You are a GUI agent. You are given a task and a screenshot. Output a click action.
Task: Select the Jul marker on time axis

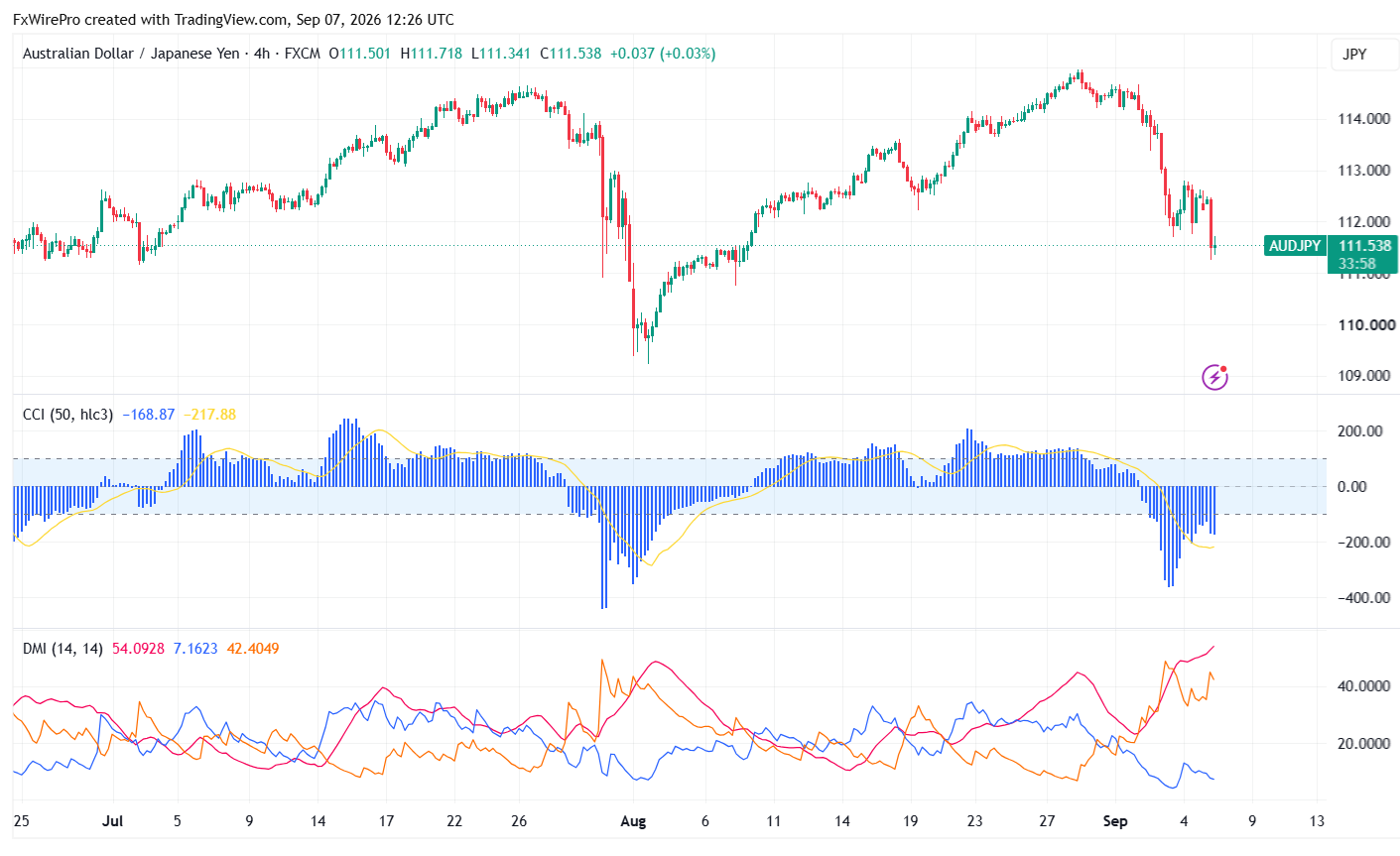click(111, 821)
